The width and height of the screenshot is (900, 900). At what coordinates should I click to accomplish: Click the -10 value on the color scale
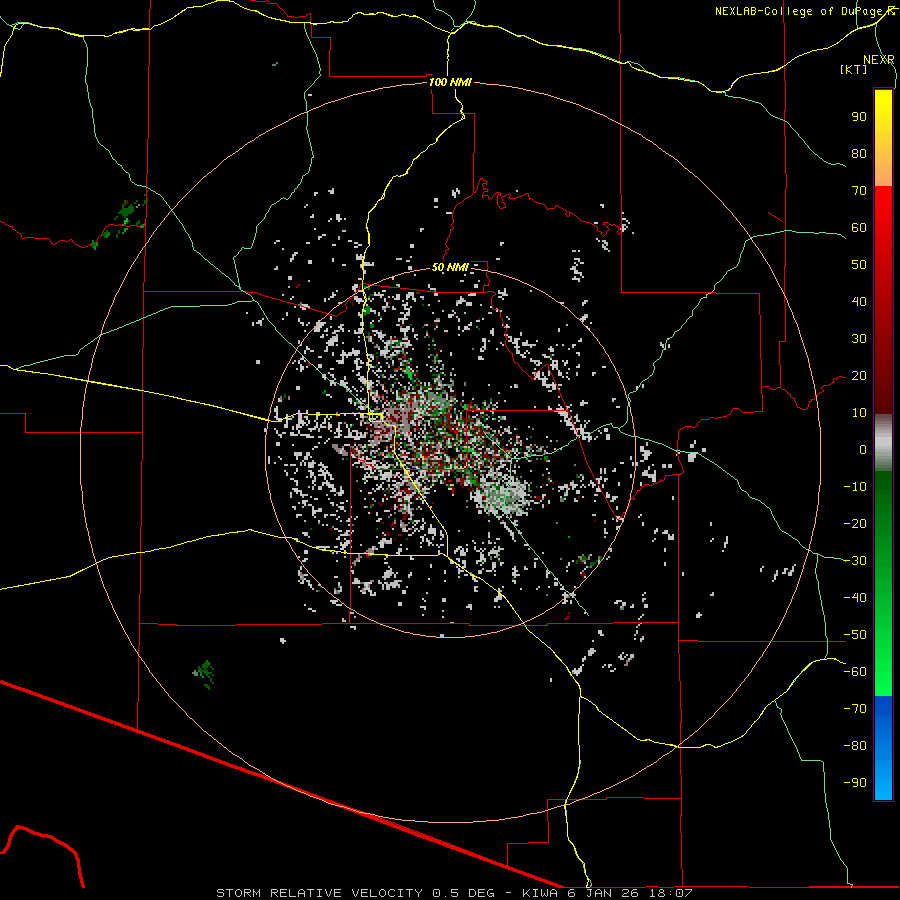[x=855, y=487]
